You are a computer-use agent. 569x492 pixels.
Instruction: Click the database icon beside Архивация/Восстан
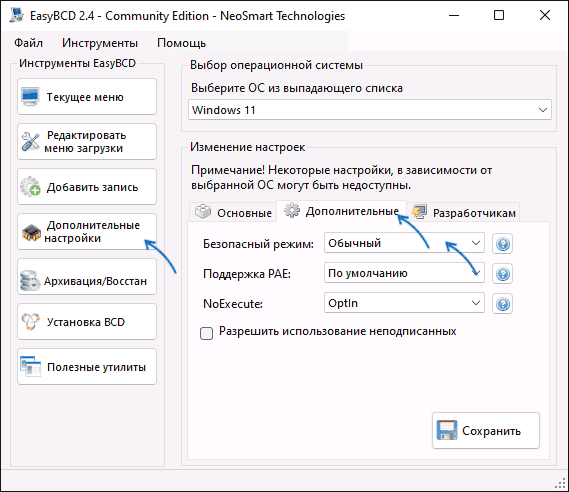[30, 280]
